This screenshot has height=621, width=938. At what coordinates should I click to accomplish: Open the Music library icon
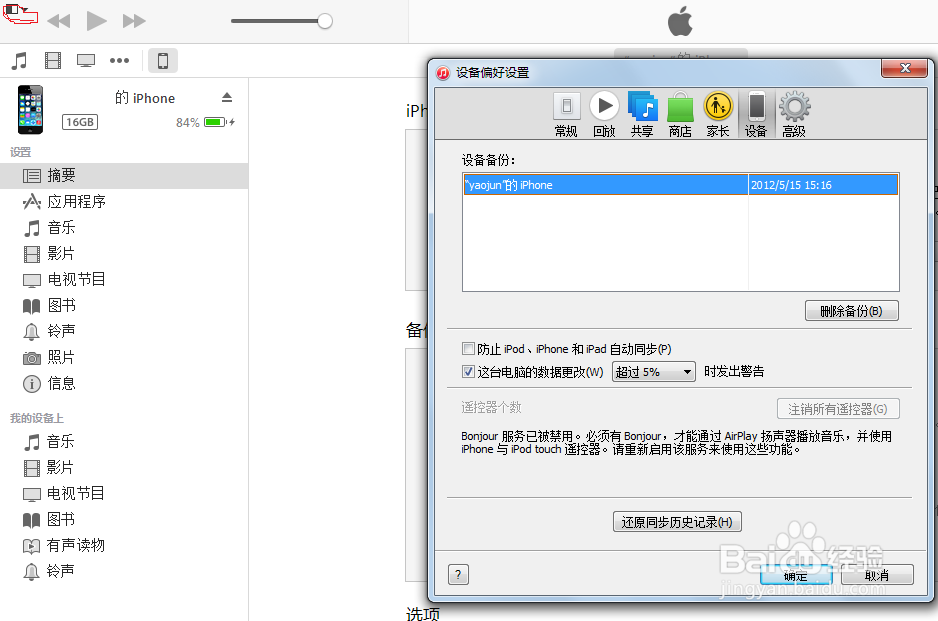20,60
